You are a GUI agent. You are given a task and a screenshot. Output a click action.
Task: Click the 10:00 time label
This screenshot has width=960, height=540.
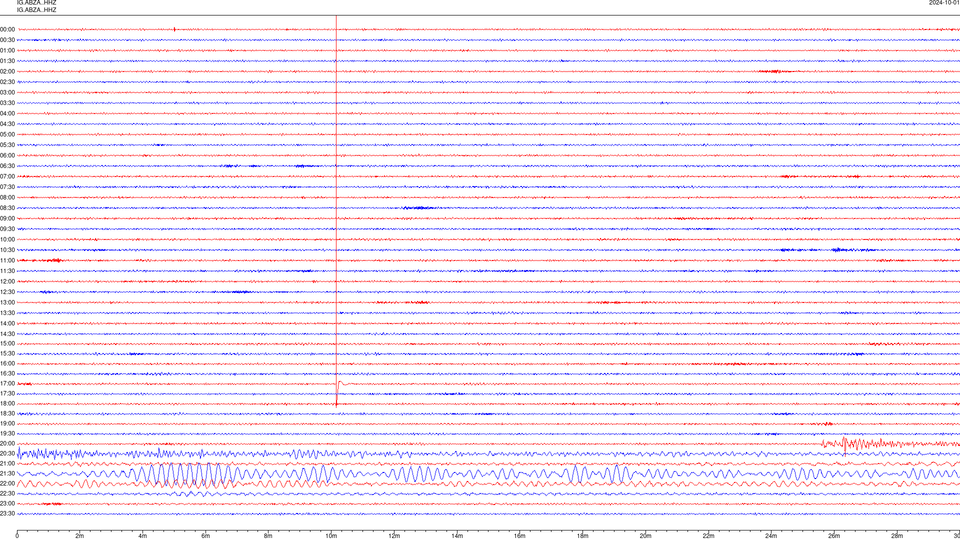pyautogui.click(x=7, y=239)
